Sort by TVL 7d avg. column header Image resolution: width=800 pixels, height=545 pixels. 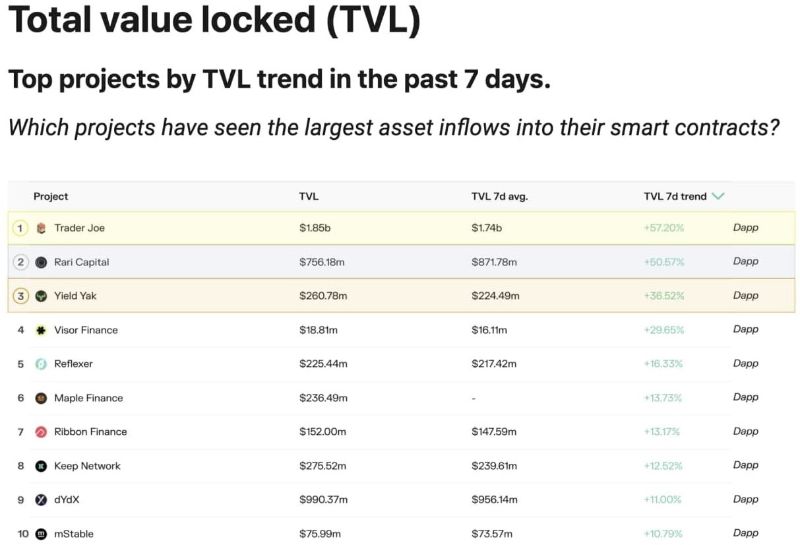point(499,197)
